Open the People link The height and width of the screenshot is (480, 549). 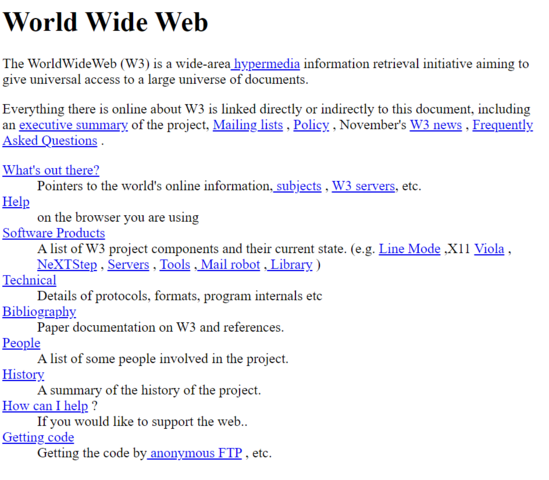point(21,344)
